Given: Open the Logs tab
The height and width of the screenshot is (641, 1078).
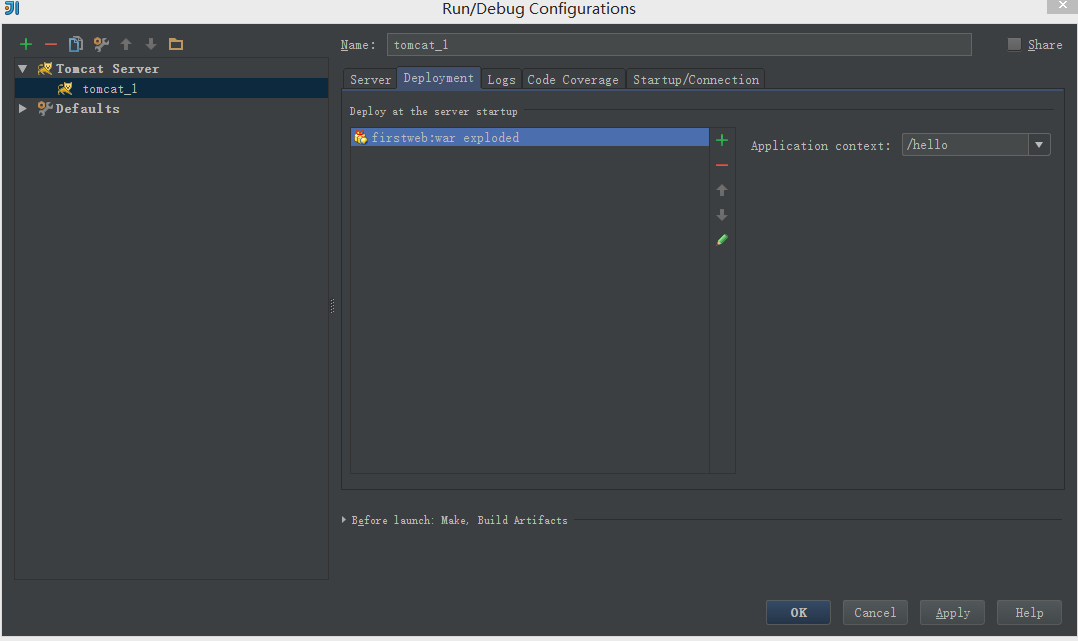Looking at the screenshot, I should [x=501, y=80].
